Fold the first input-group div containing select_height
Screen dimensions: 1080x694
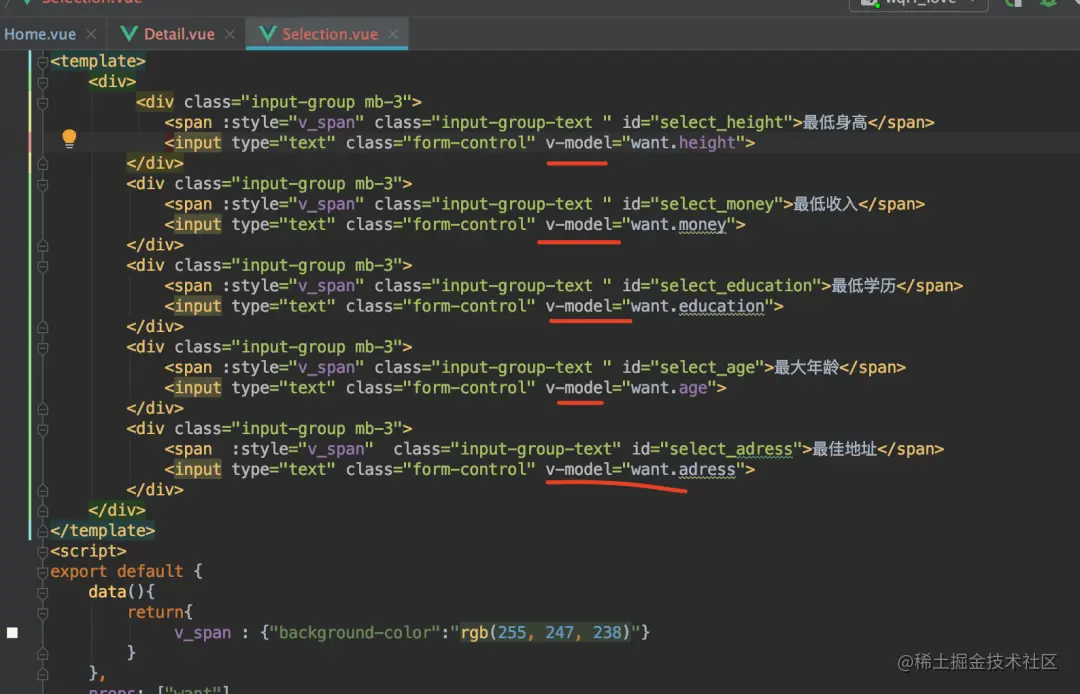click(x=43, y=103)
